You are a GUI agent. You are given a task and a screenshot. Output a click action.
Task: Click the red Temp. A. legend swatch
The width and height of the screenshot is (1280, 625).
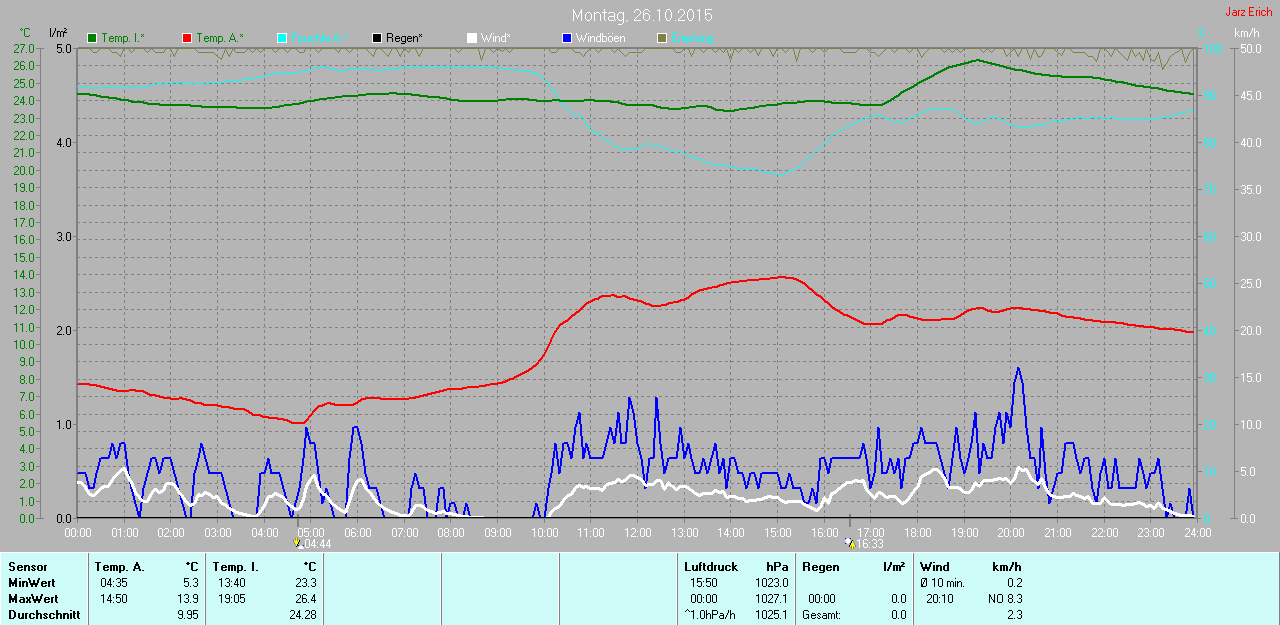point(187,38)
